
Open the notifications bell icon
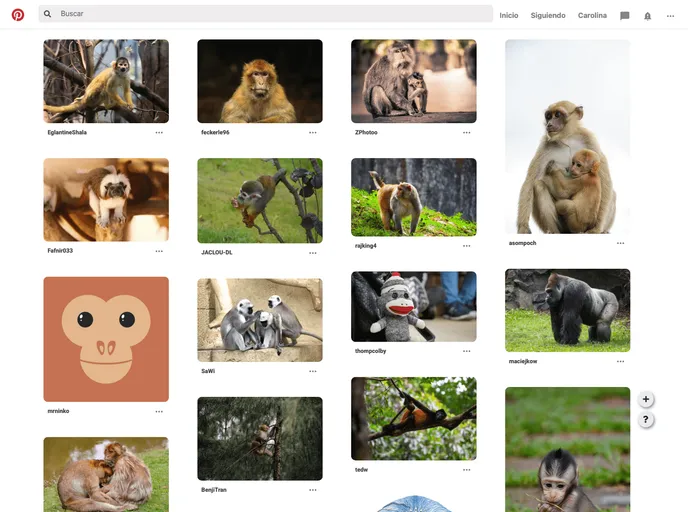[647, 16]
